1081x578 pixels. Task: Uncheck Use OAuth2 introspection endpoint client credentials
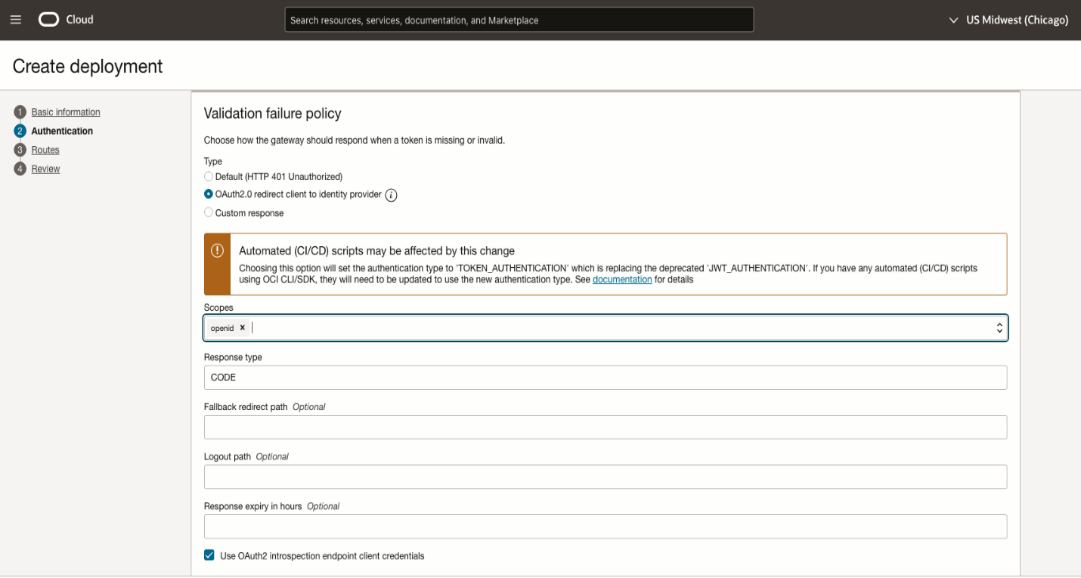point(209,555)
